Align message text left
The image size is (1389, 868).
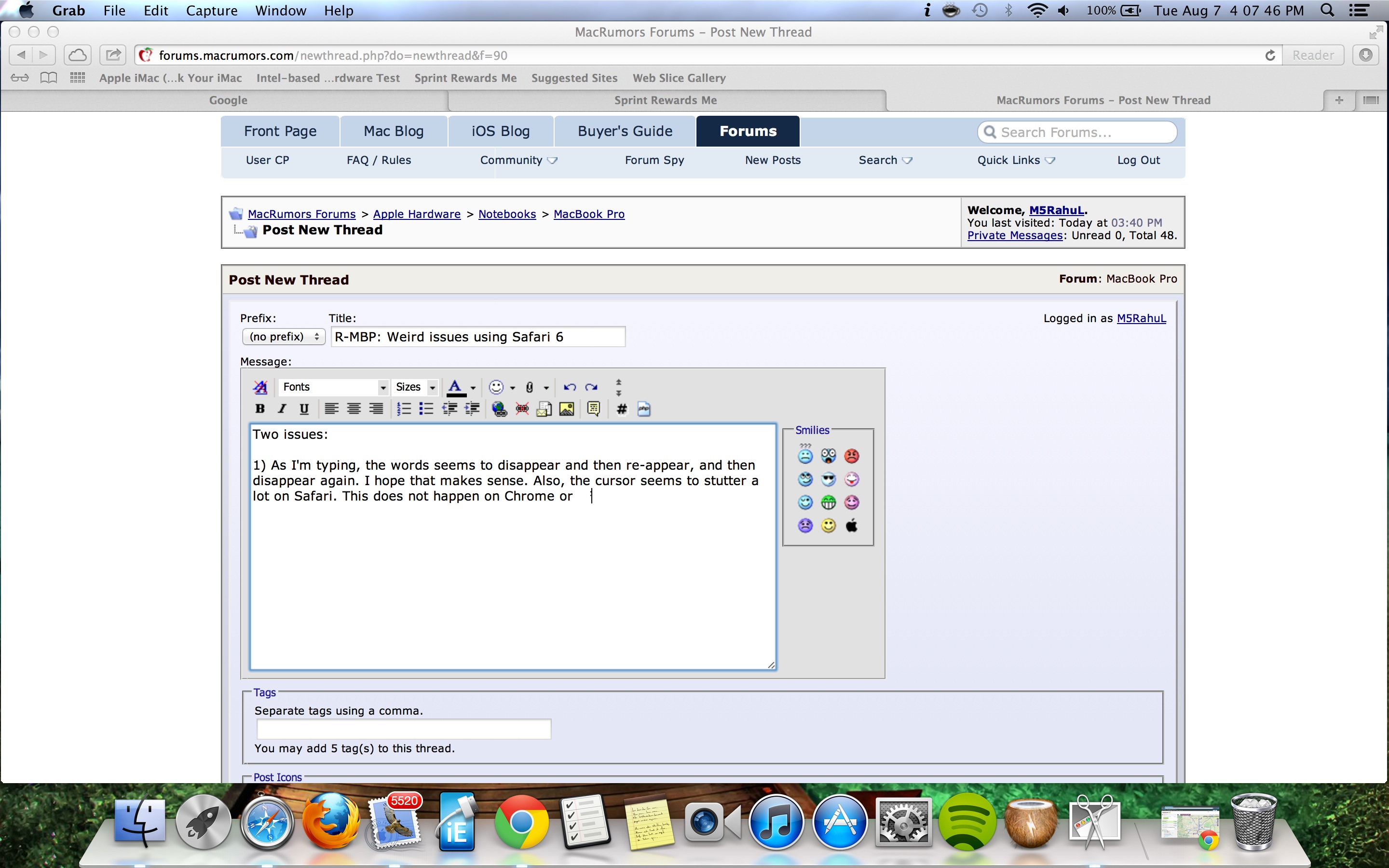(331, 409)
